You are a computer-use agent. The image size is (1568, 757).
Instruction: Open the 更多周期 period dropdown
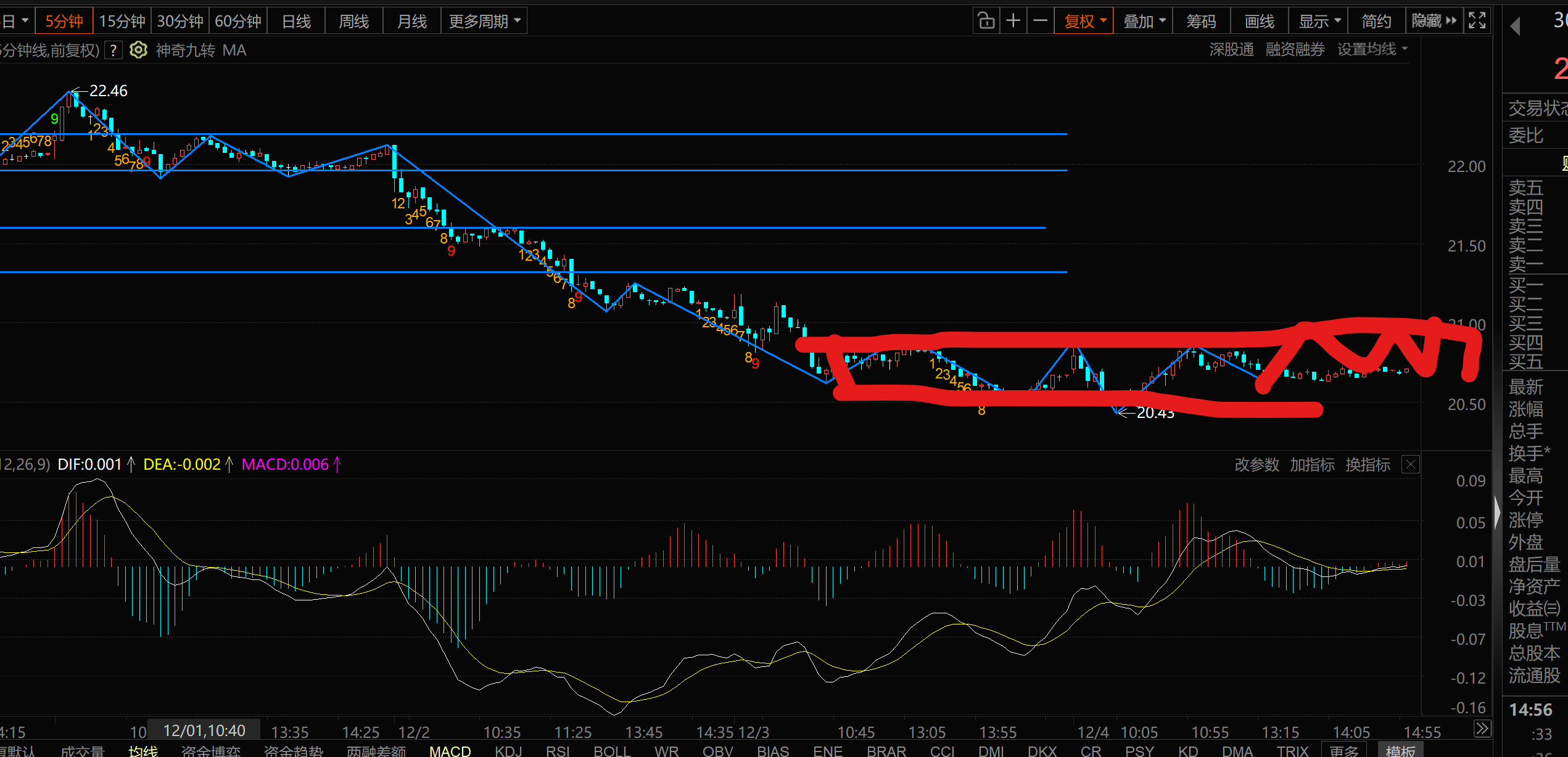tap(484, 21)
